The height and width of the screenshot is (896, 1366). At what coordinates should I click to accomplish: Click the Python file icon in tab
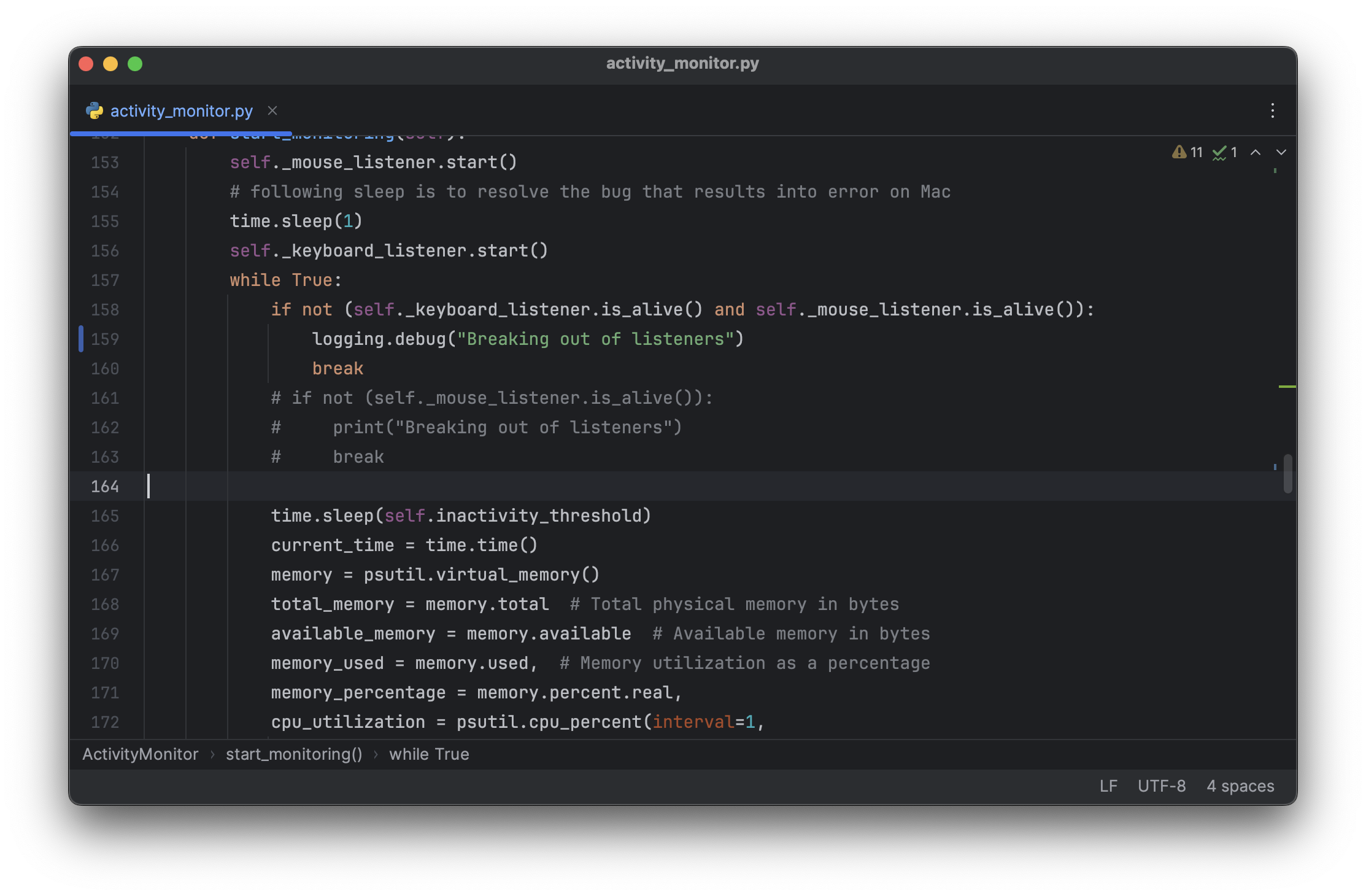95,110
